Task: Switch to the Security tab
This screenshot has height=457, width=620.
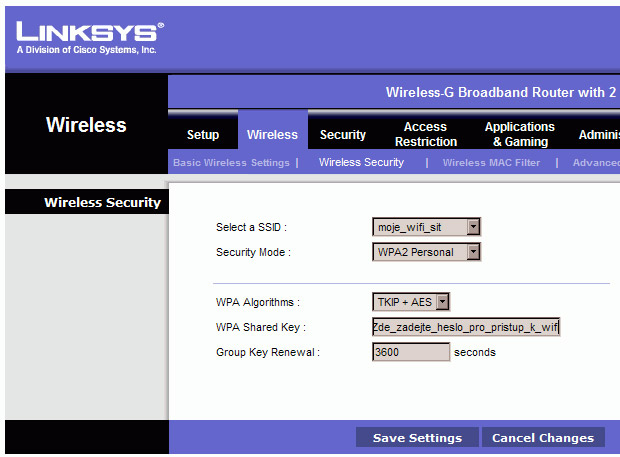Action: point(343,134)
